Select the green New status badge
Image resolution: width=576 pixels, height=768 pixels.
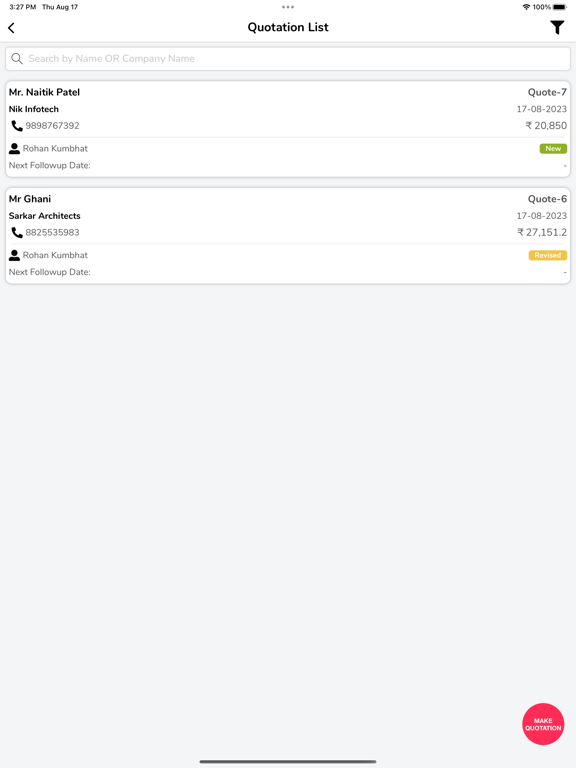(553, 148)
